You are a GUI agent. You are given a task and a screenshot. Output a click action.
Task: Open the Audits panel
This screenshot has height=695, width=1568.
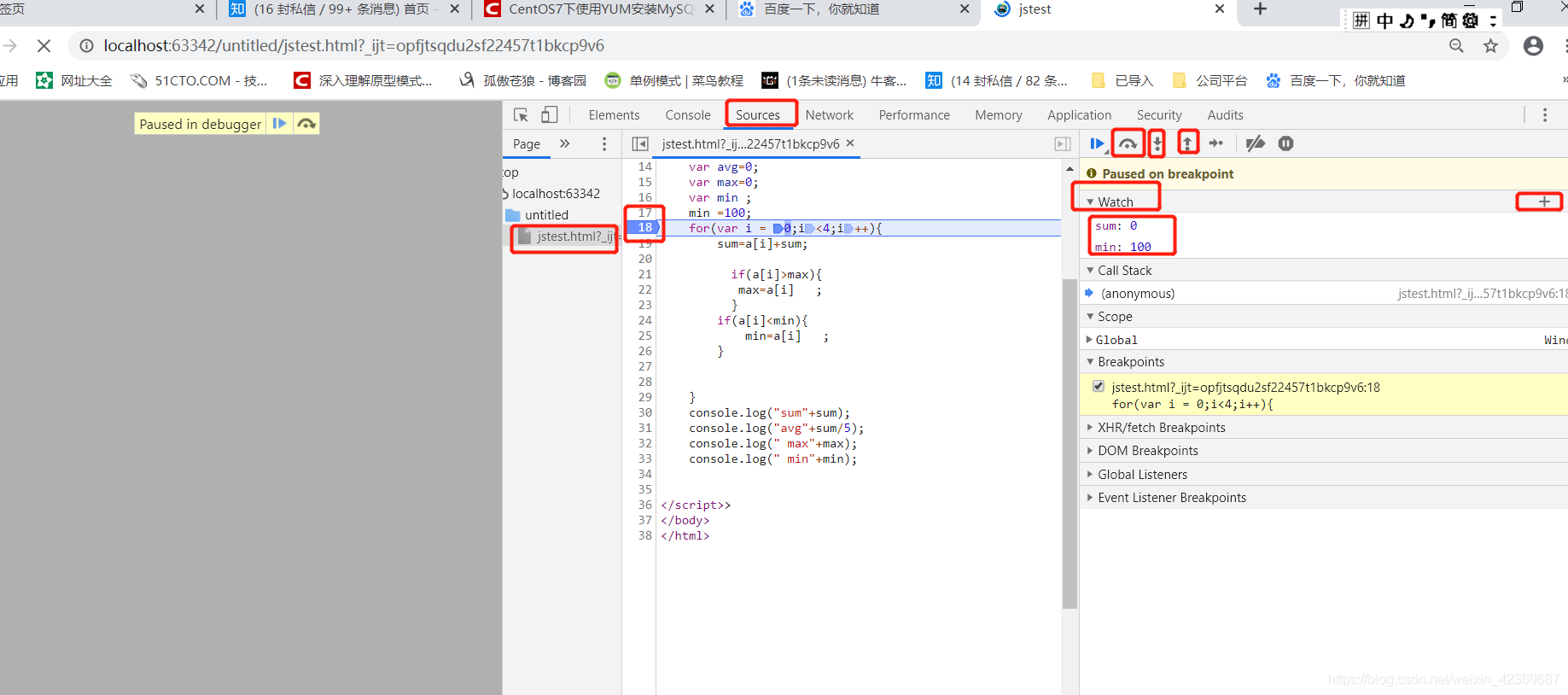1225,114
